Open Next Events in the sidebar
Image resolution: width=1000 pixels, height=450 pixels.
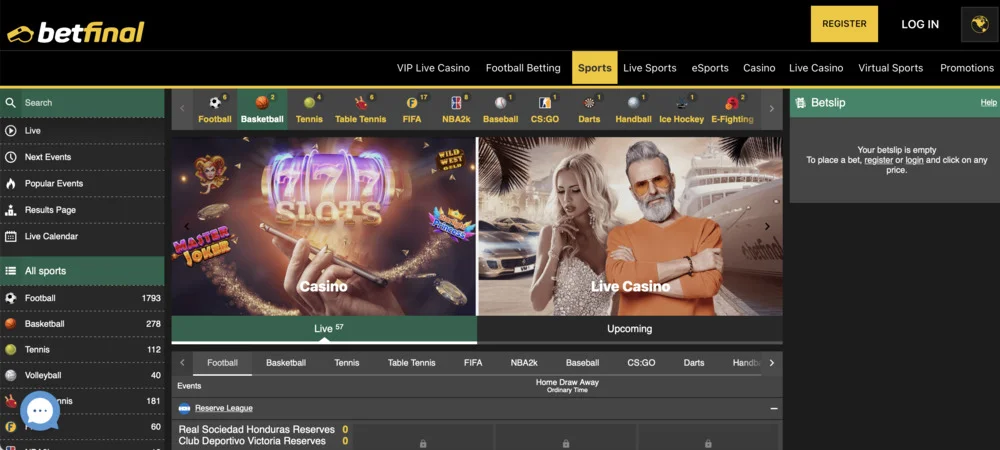[82, 157]
